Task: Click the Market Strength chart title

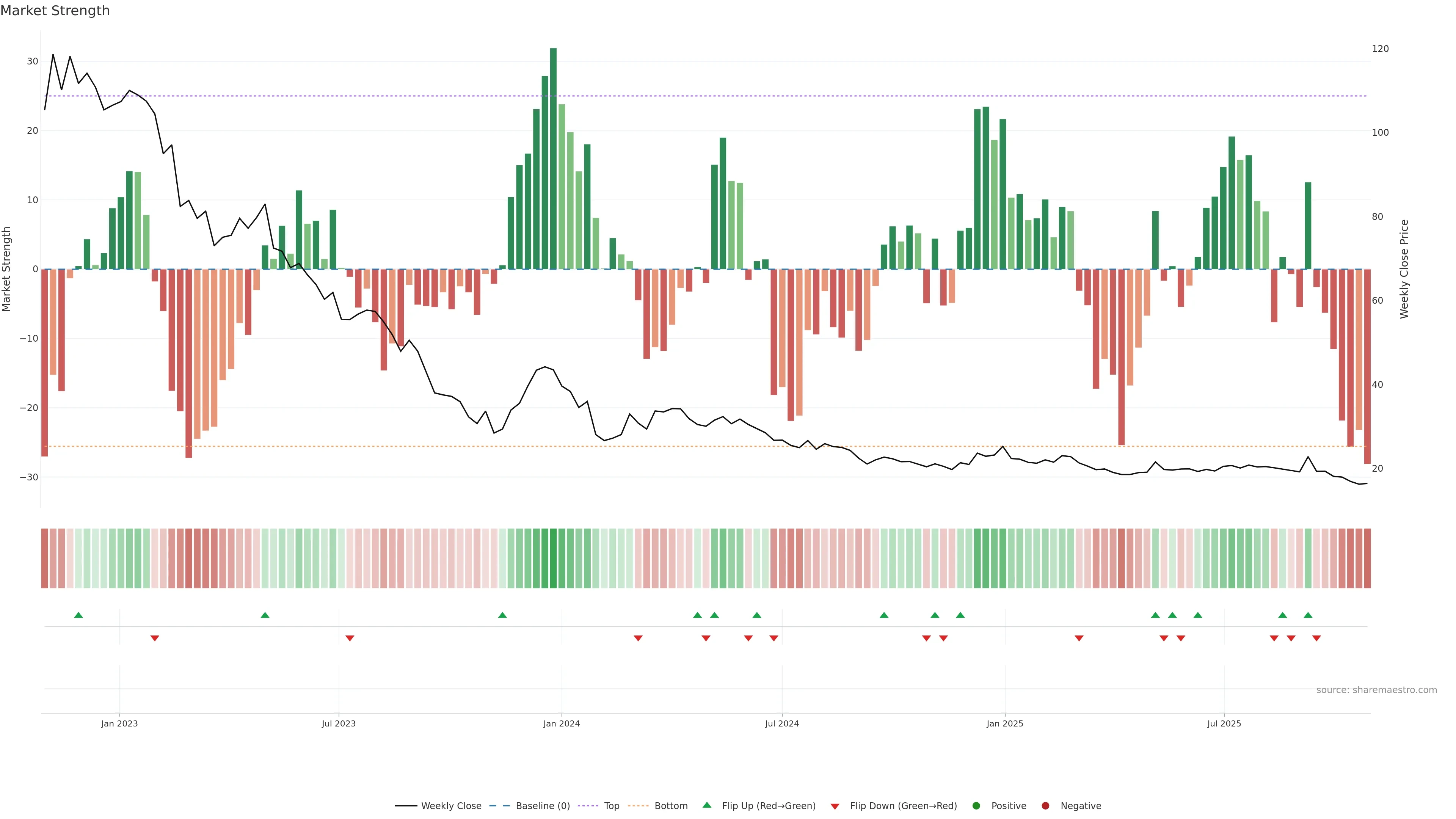Action: coord(55,10)
